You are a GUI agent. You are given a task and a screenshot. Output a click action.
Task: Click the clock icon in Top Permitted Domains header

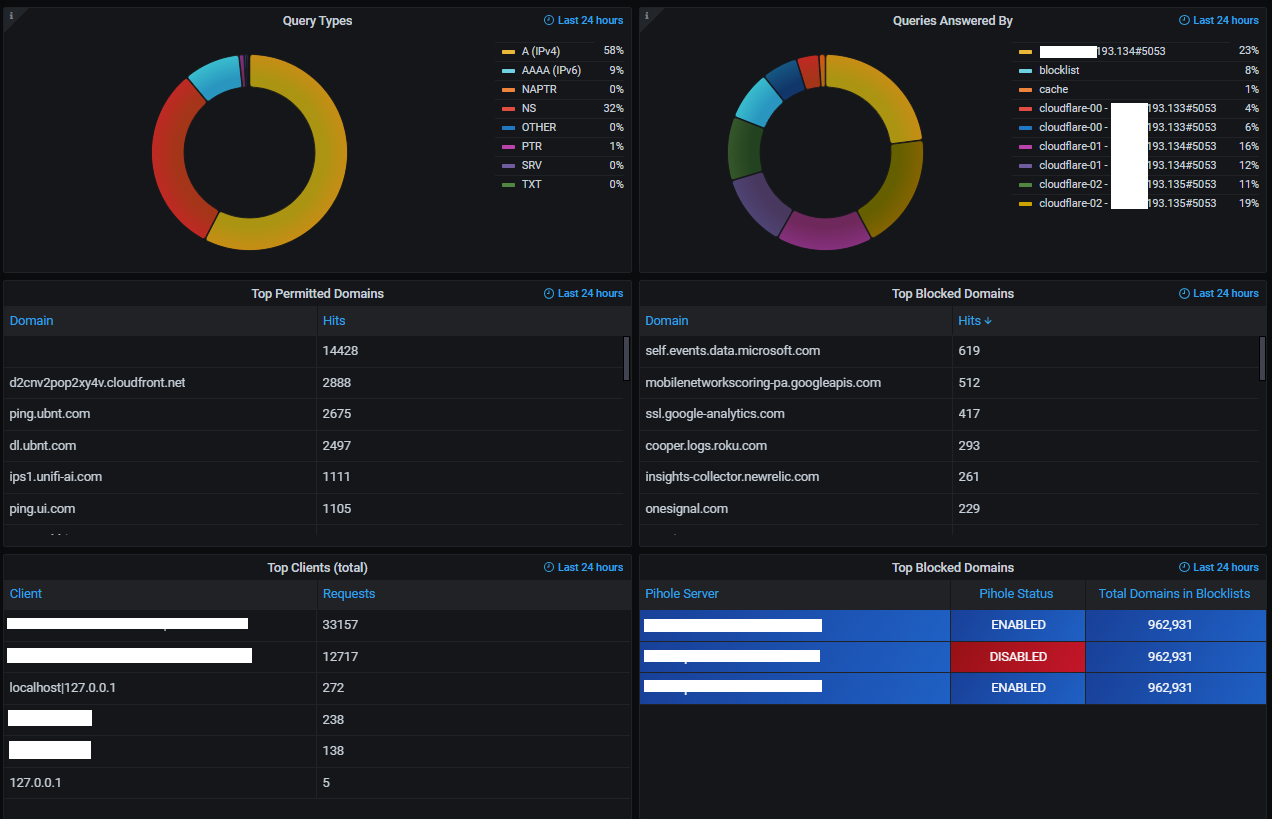click(x=549, y=294)
